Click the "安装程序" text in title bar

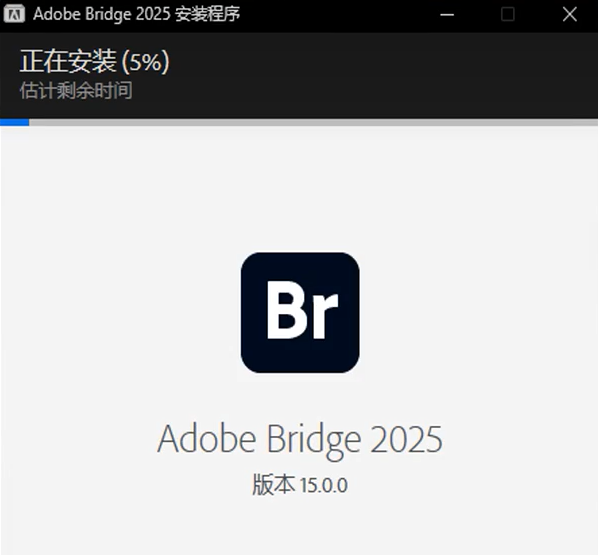point(207,14)
